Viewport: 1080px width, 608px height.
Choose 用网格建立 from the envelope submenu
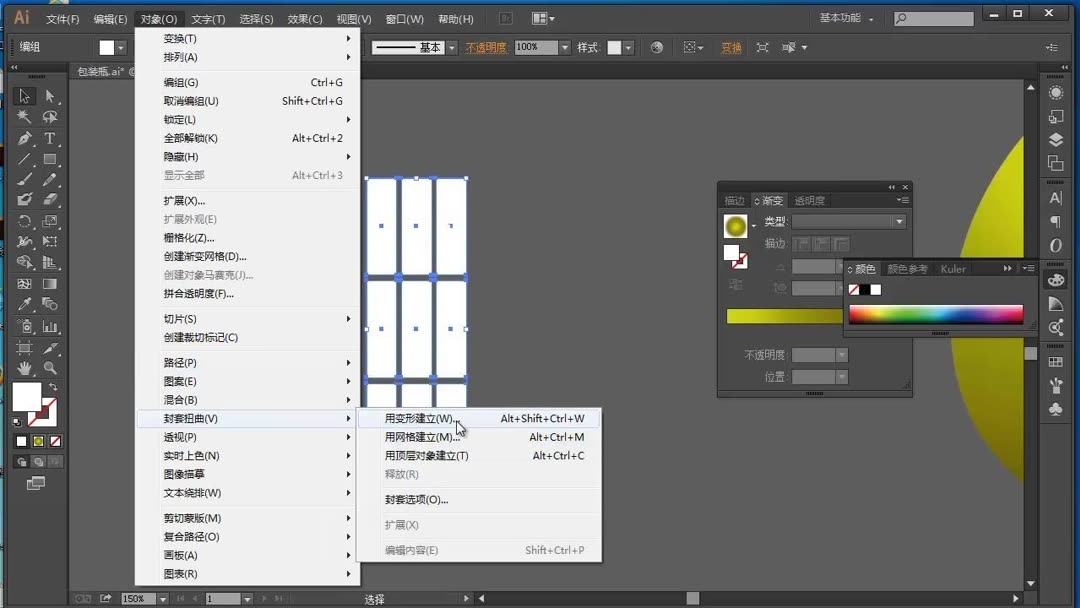pos(420,437)
